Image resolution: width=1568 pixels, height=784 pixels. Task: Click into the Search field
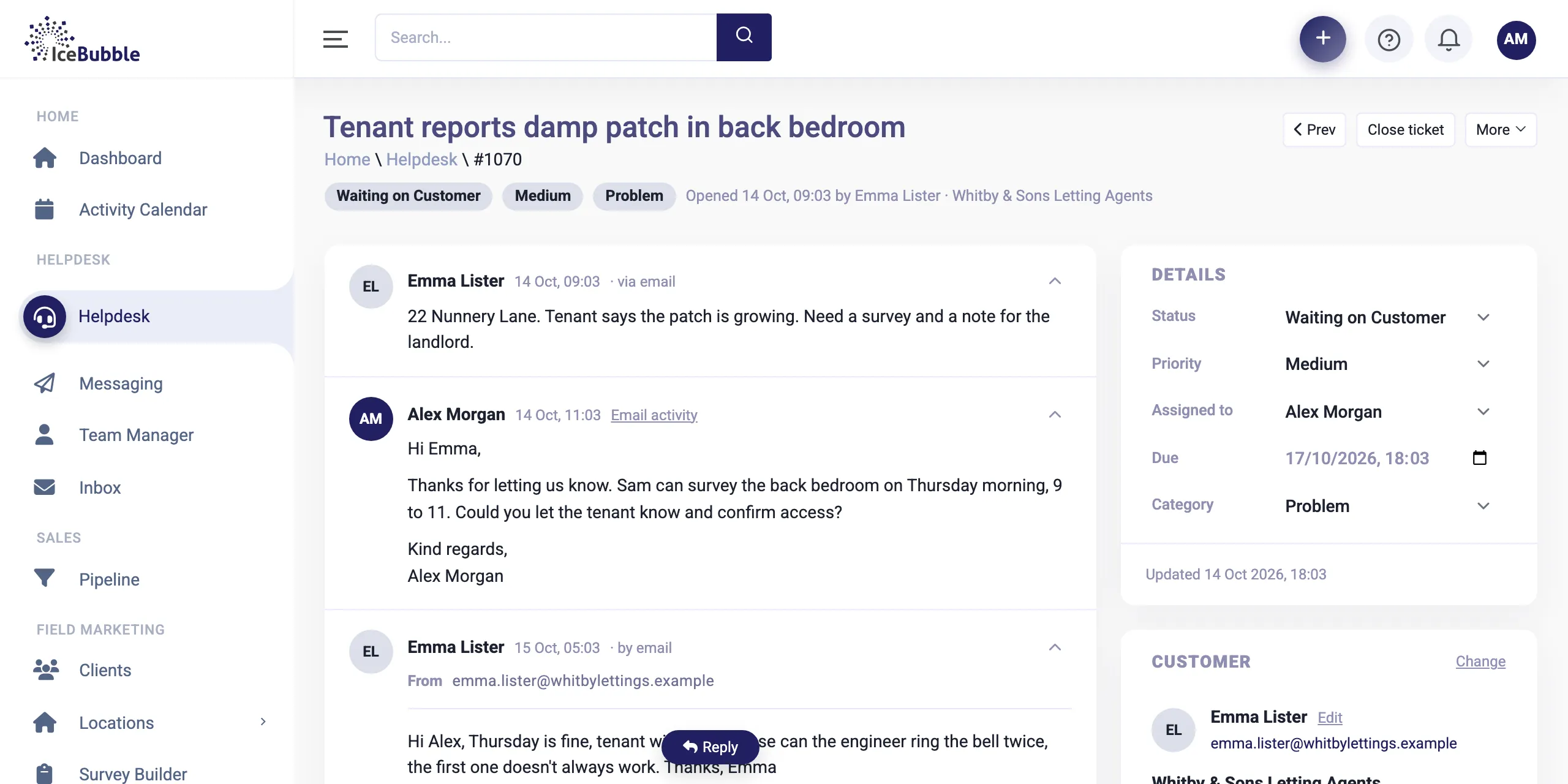[x=546, y=37]
